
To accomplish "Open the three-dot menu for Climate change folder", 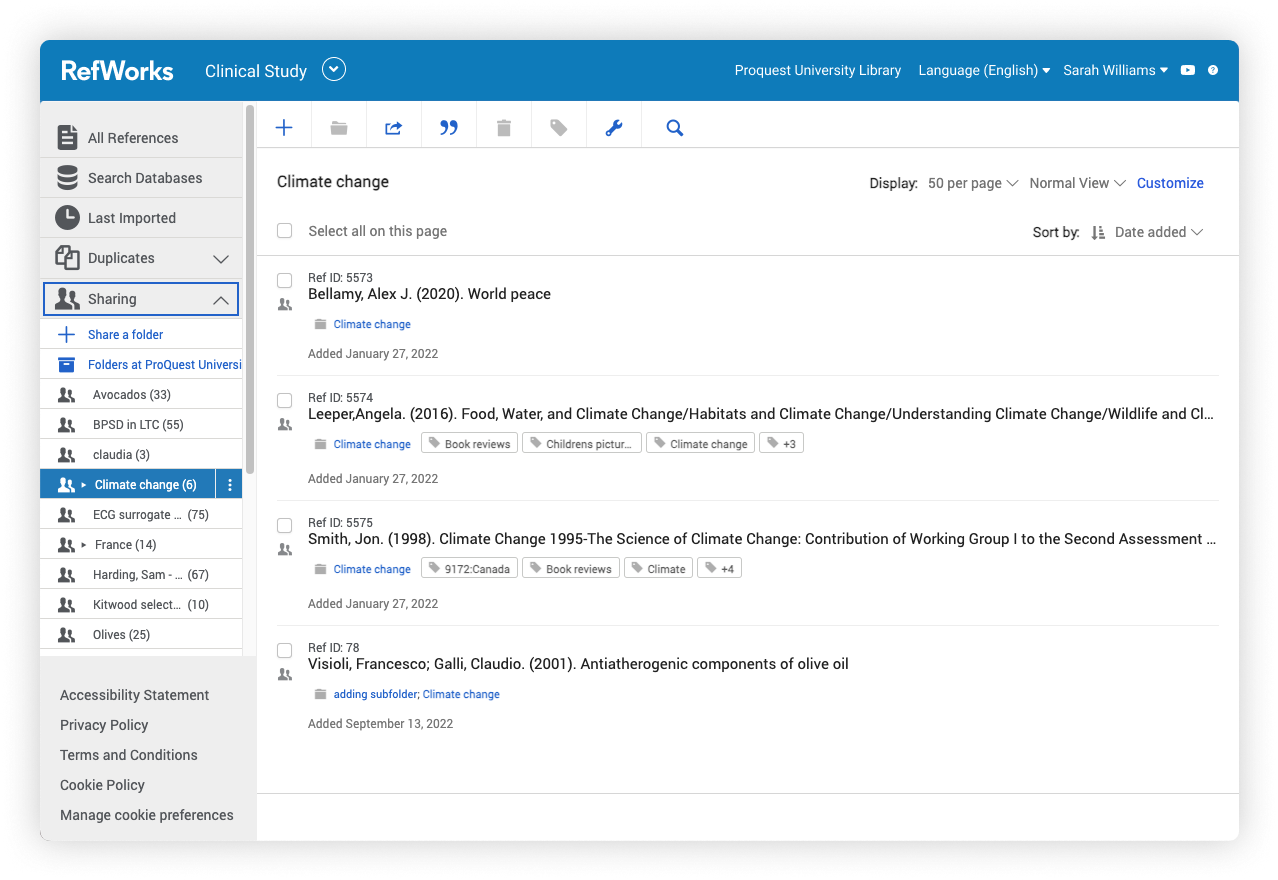I will (x=229, y=485).
